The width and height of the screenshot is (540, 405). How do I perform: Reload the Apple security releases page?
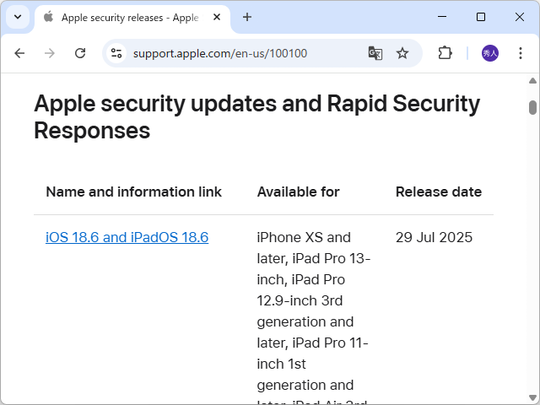(x=80, y=53)
